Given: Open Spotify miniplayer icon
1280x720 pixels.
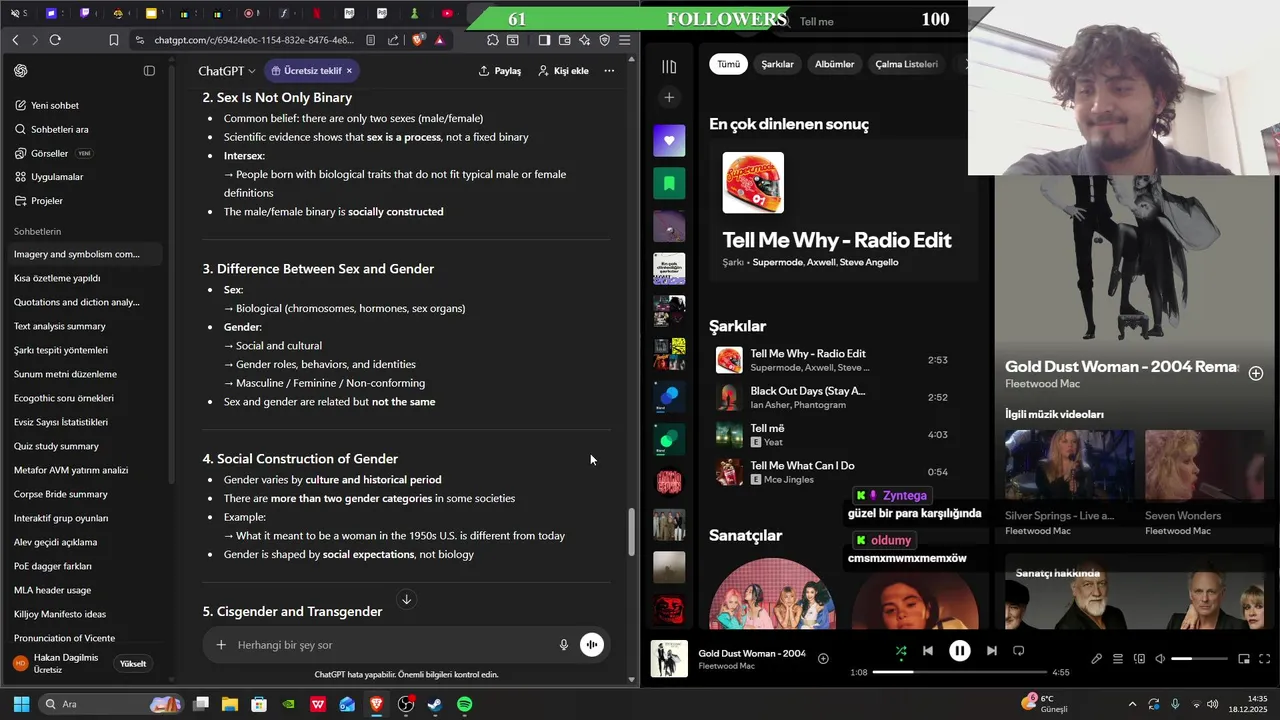Looking at the screenshot, I should pyautogui.click(x=1244, y=659).
